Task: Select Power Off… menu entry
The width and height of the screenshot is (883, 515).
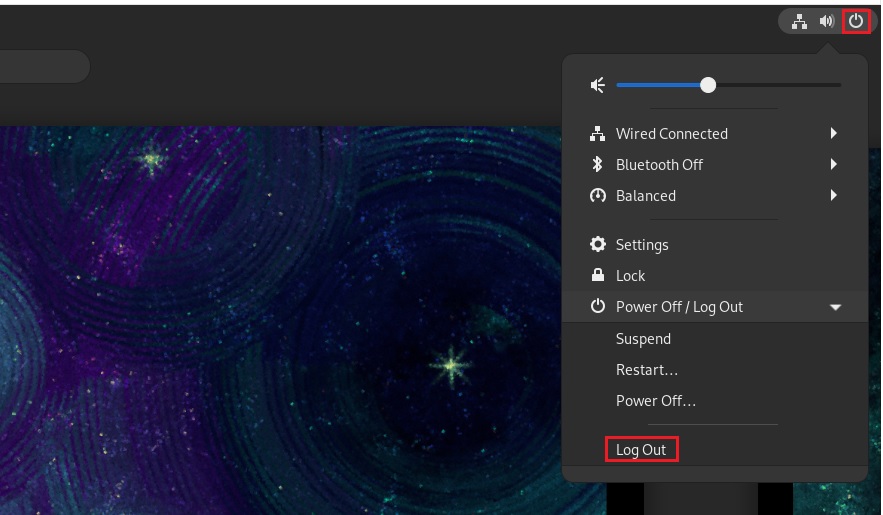Action: (655, 401)
